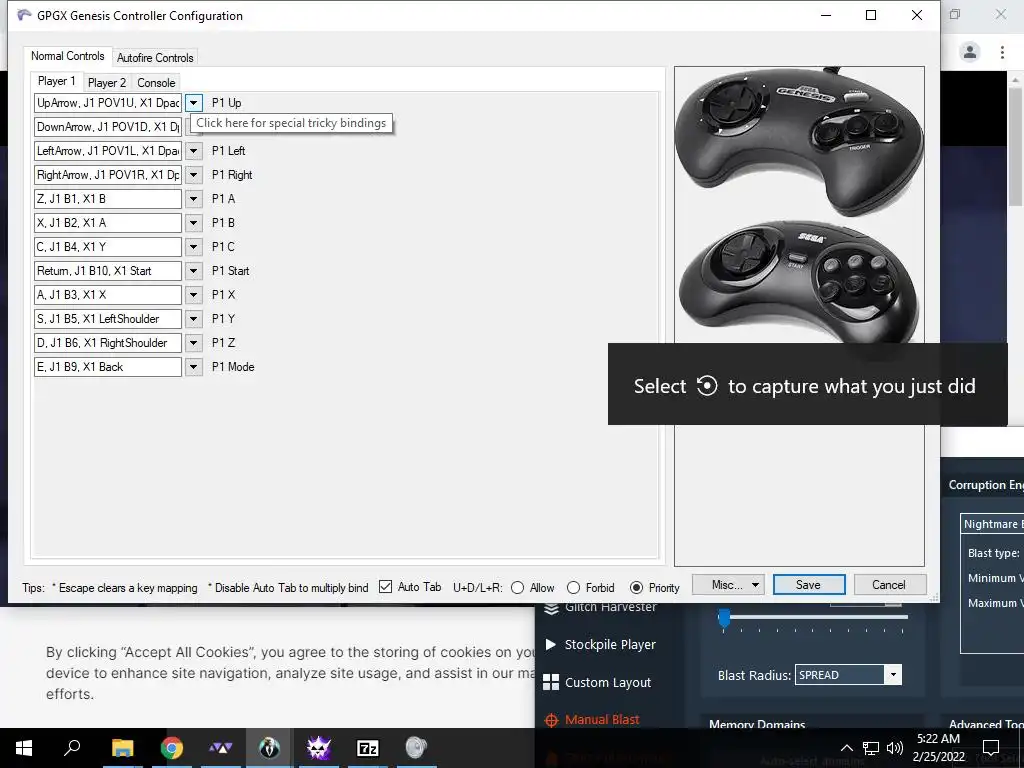Click the P1 Right binding field
1024x768 pixels.
(x=108, y=175)
